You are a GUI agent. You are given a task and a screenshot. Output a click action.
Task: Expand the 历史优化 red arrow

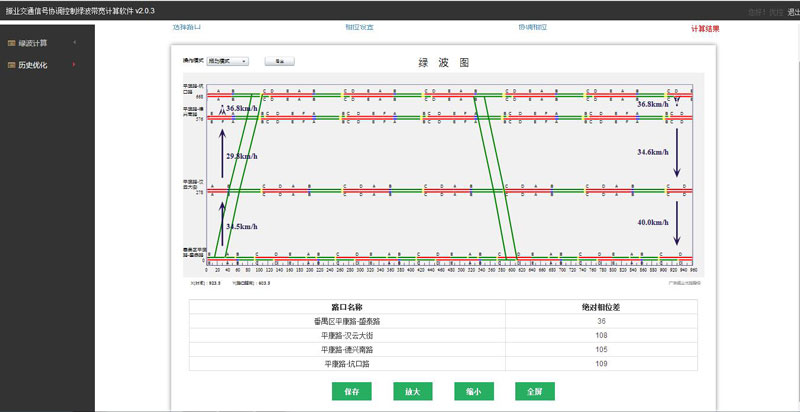coord(74,65)
